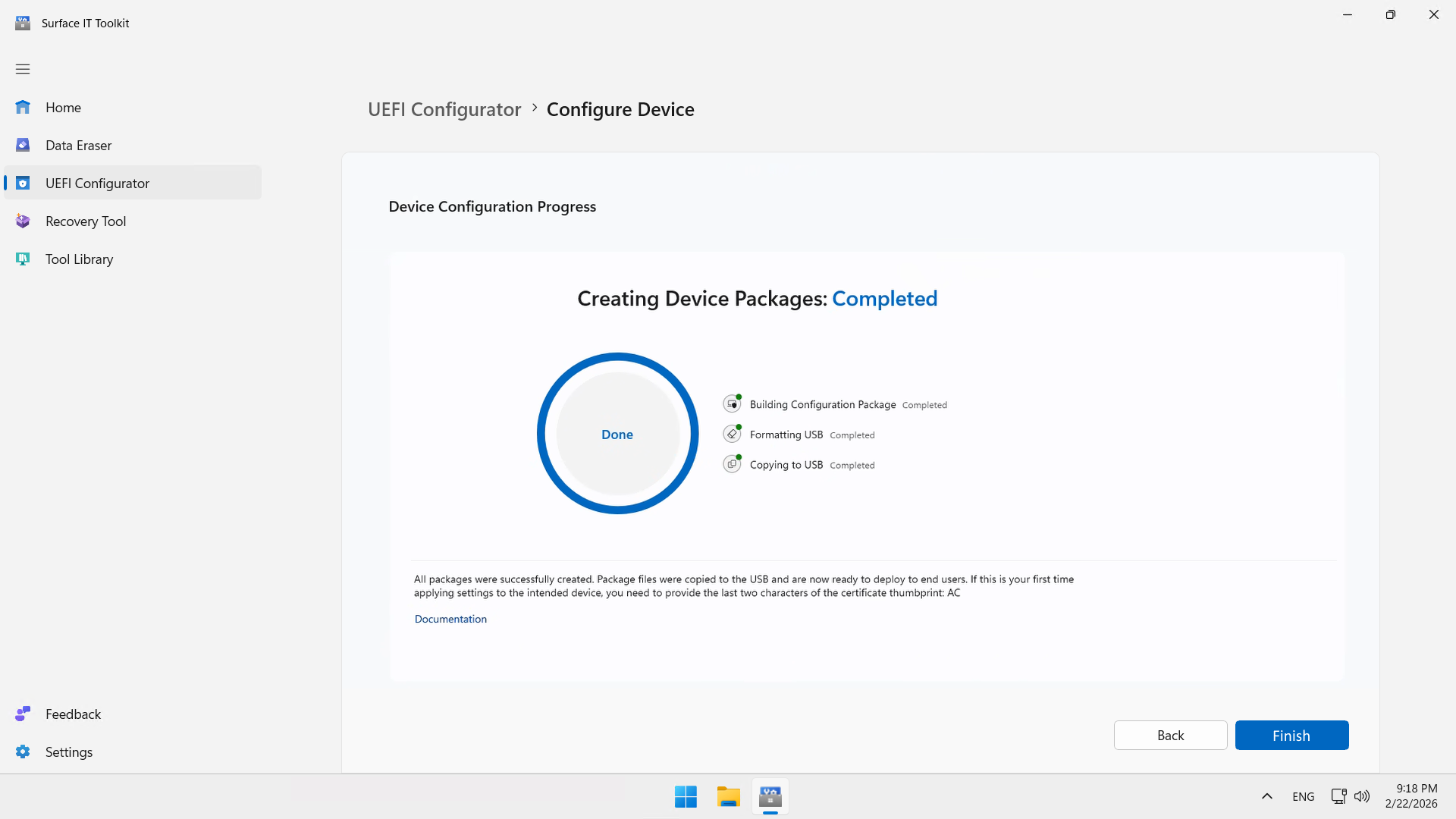
Task: Show hidden icons in system tray
Action: coord(1266,796)
